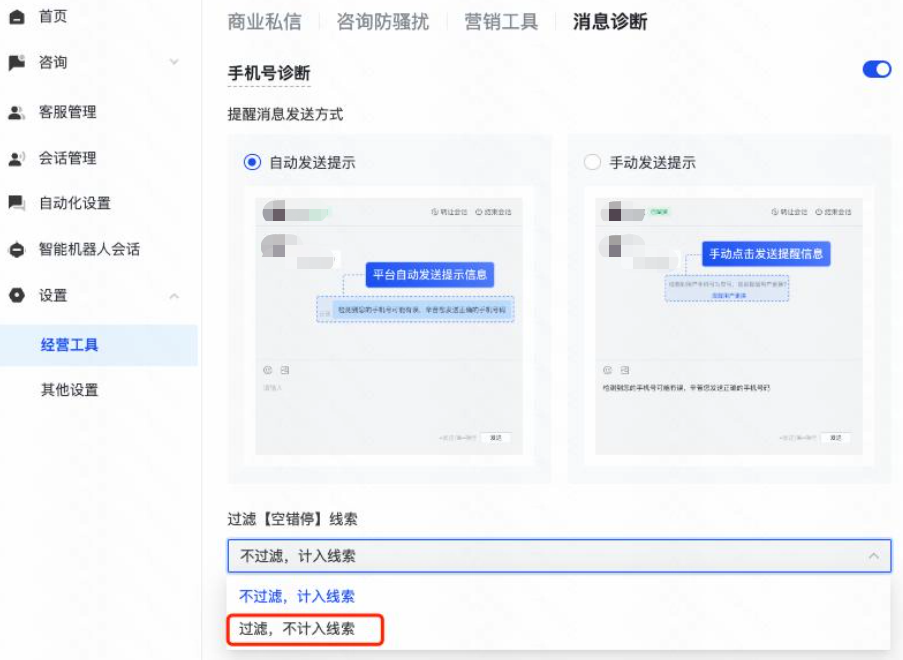Image resolution: width=903 pixels, height=660 pixels.
Task: Click the 设置 gear icon in sidebar
Action: pos(15,296)
